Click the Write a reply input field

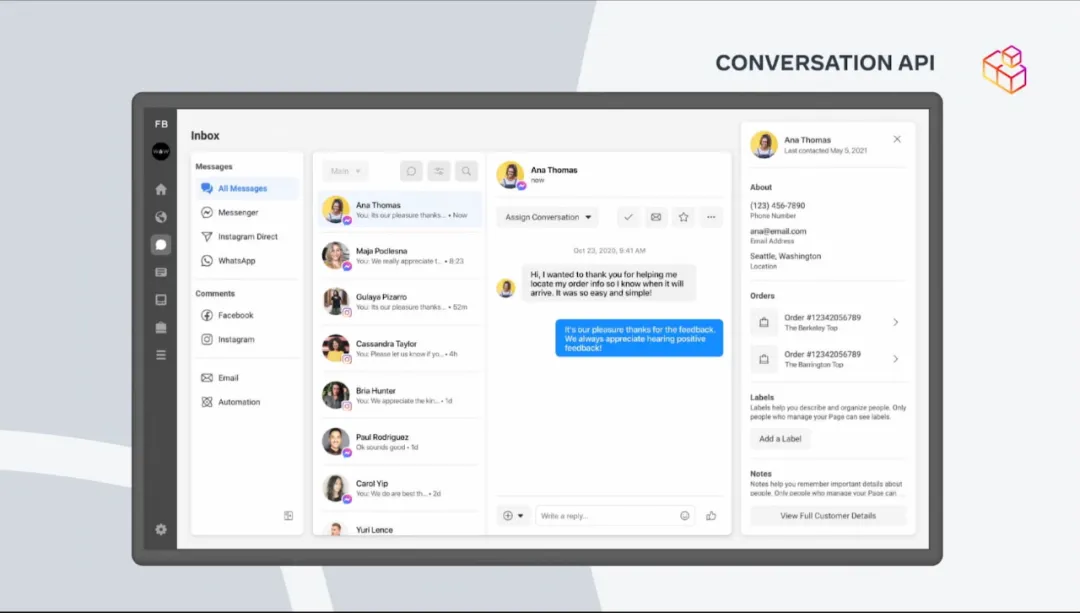pos(615,515)
